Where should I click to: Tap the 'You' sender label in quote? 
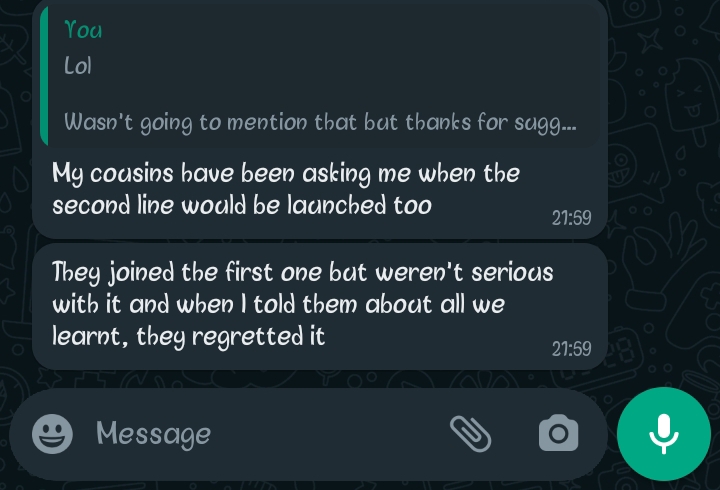[x=83, y=30]
